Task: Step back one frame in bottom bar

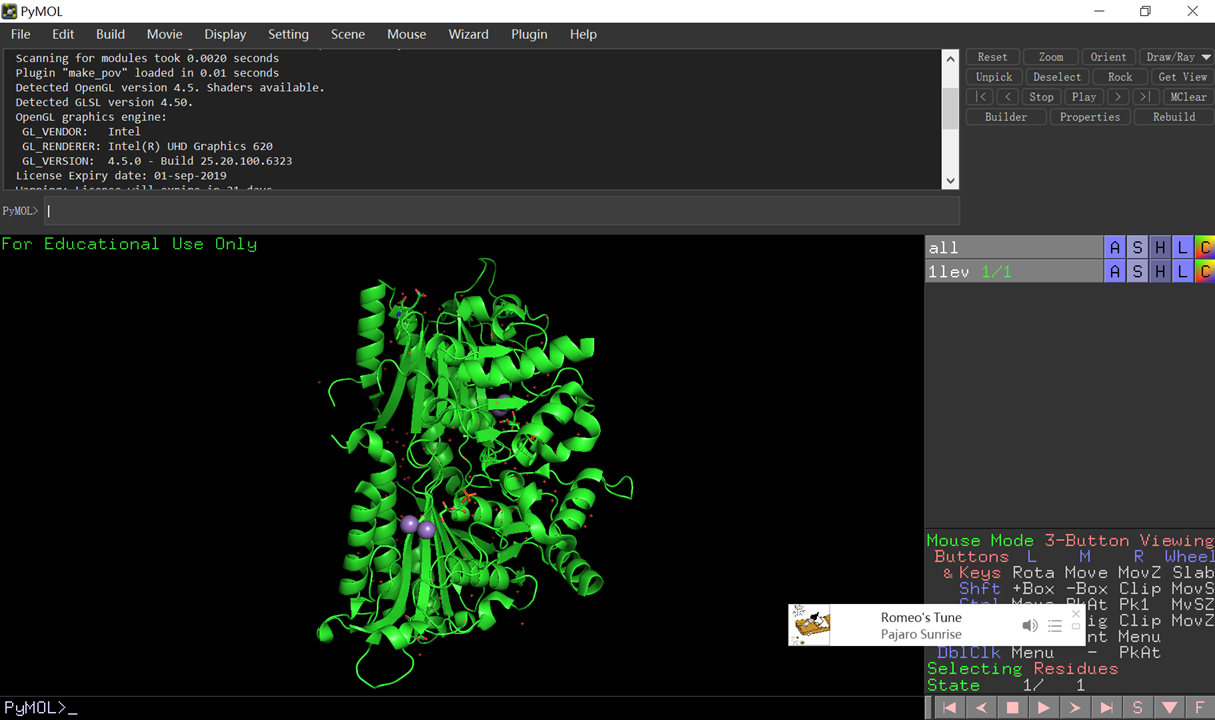Action: 981,708
